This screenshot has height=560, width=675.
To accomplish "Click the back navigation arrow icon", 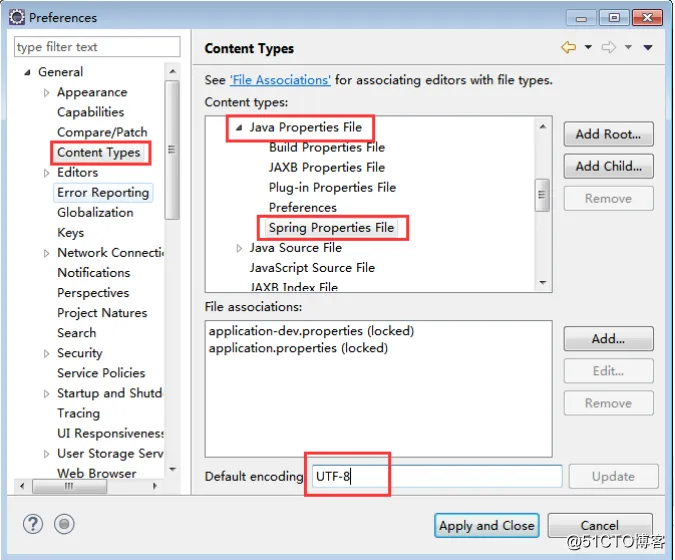I will [569, 47].
